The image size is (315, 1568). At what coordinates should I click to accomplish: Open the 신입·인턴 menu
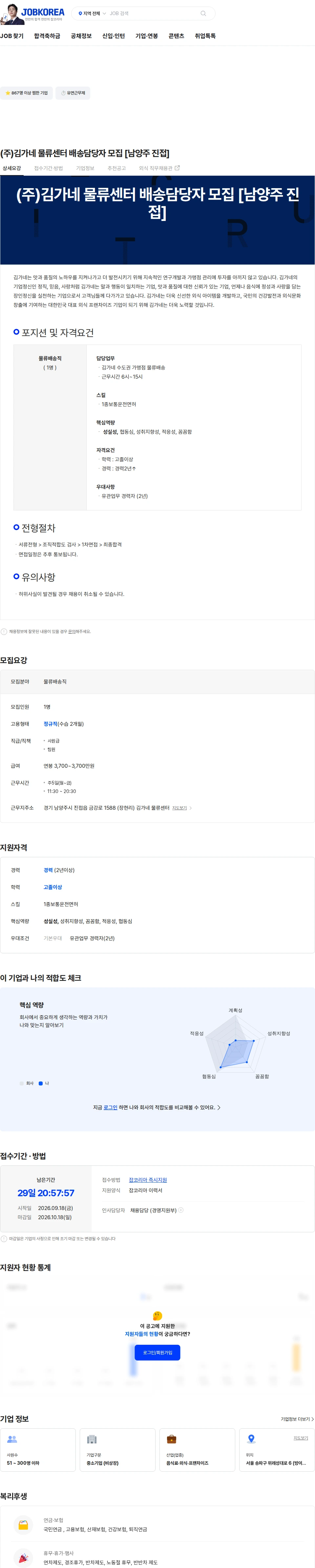coord(113,36)
